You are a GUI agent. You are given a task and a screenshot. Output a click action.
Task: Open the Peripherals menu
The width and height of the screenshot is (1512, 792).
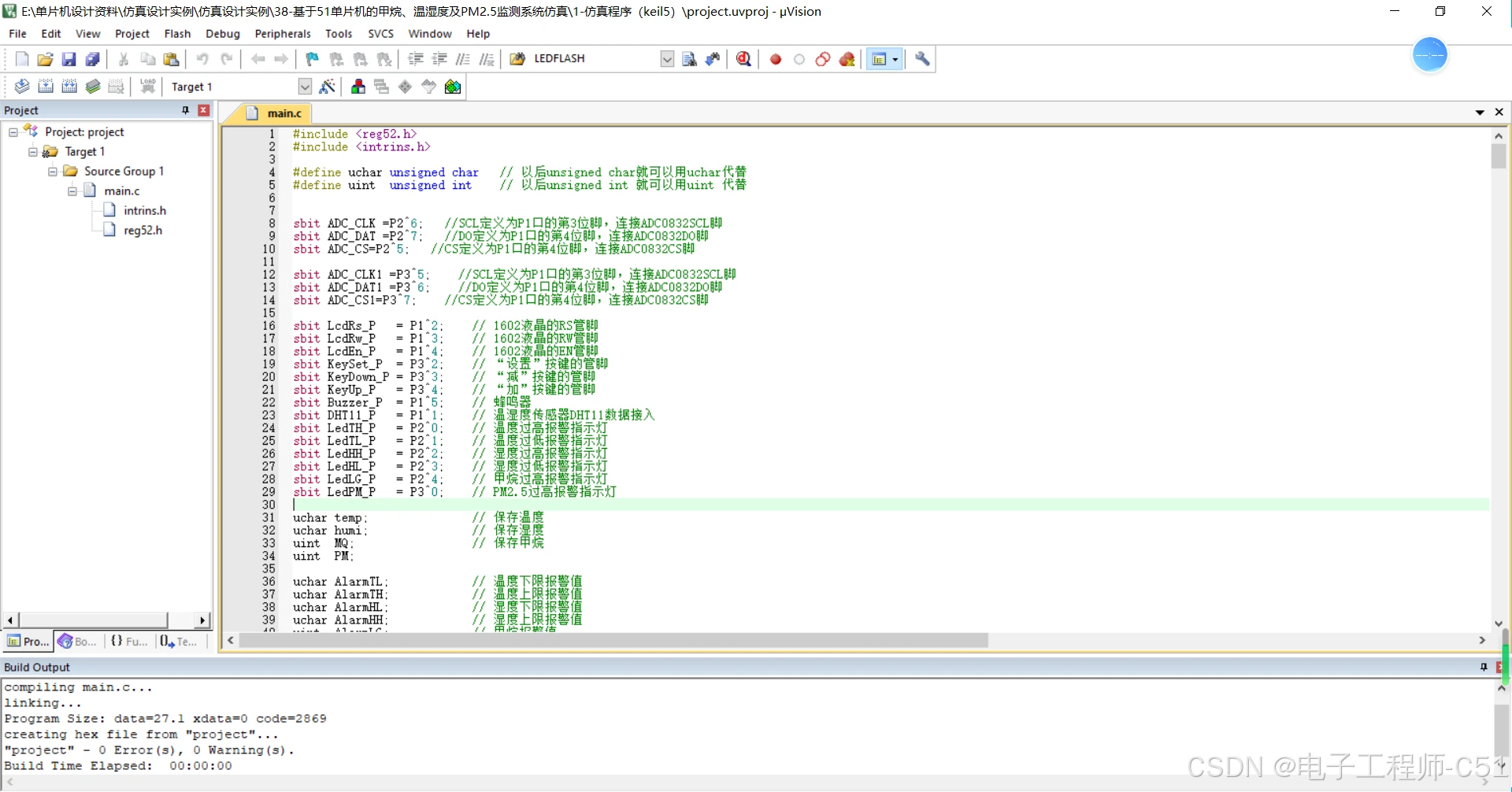point(283,34)
